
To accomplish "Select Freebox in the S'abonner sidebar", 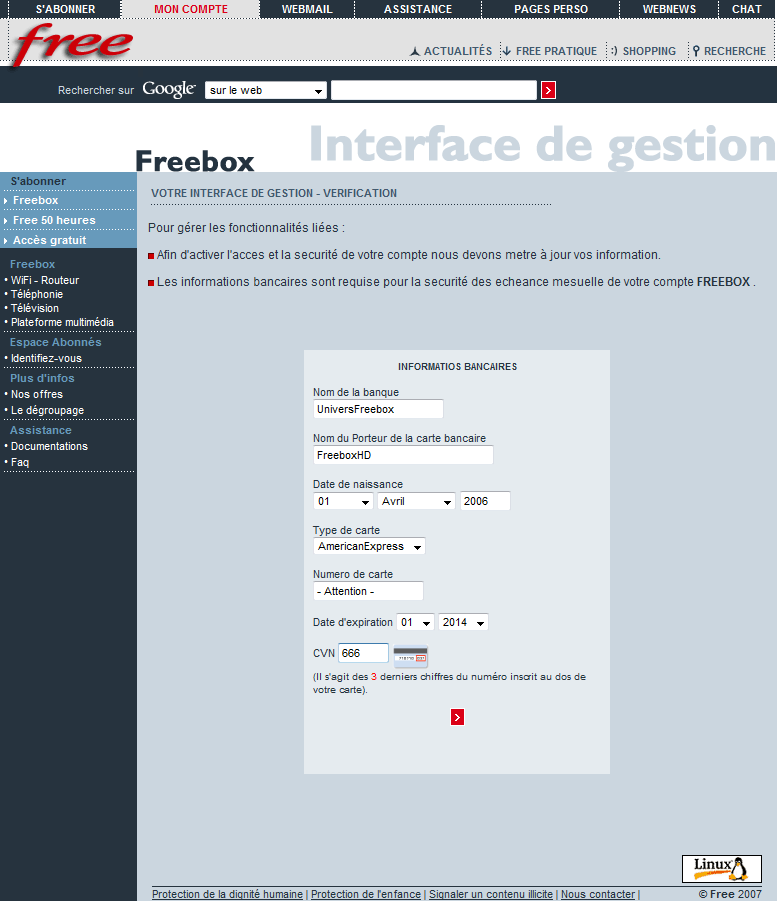I will [x=36, y=201].
